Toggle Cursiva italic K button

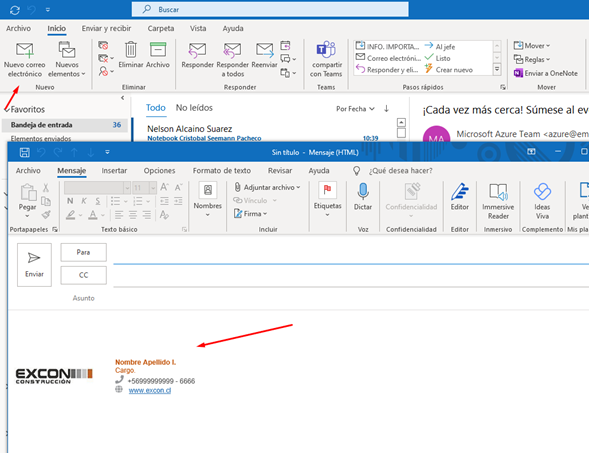coord(84,201)
